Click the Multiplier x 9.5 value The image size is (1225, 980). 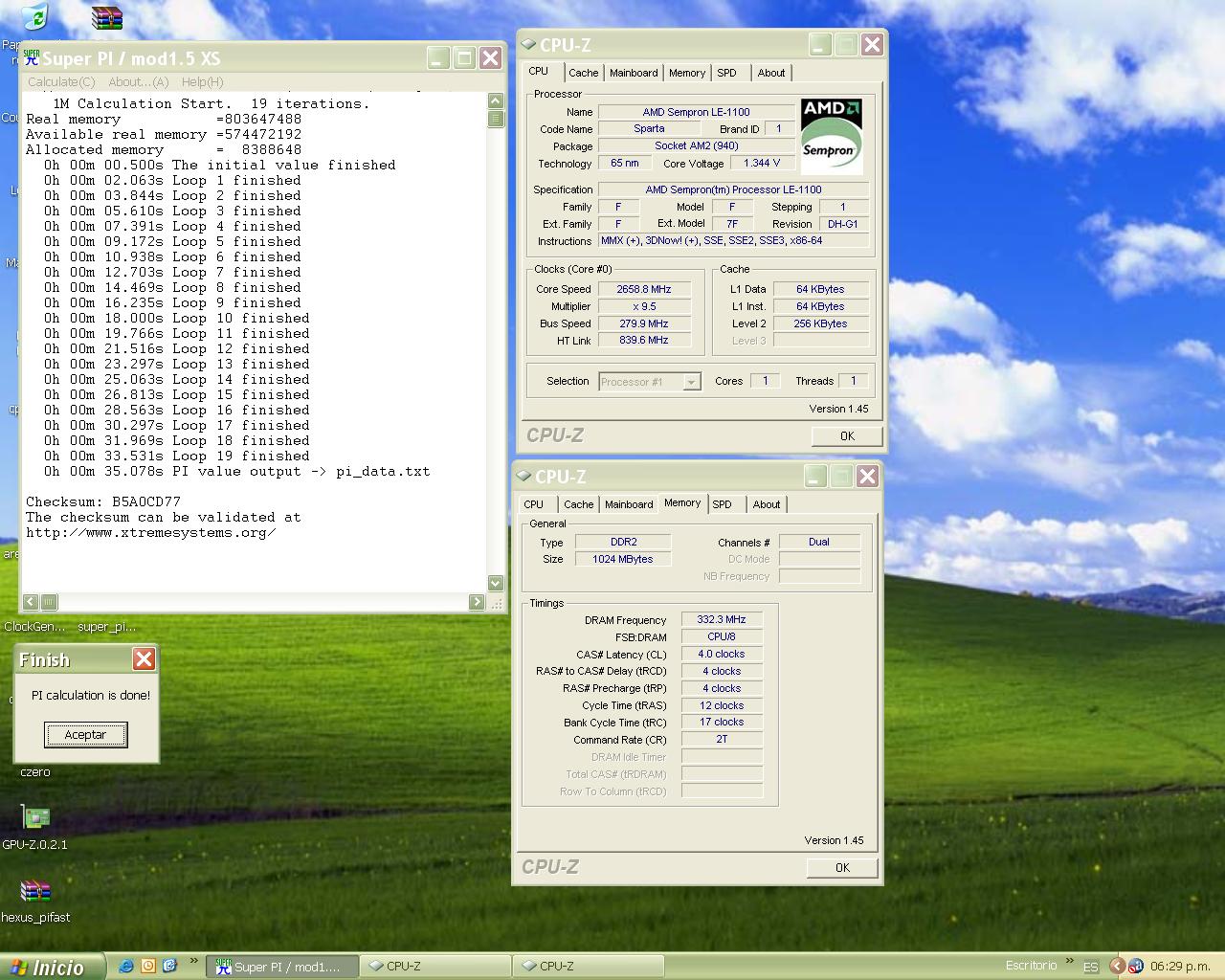(x=643, y=306)
